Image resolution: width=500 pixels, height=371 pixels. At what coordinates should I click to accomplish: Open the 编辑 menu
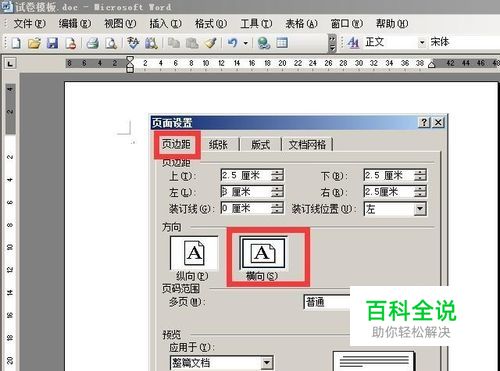74,24
